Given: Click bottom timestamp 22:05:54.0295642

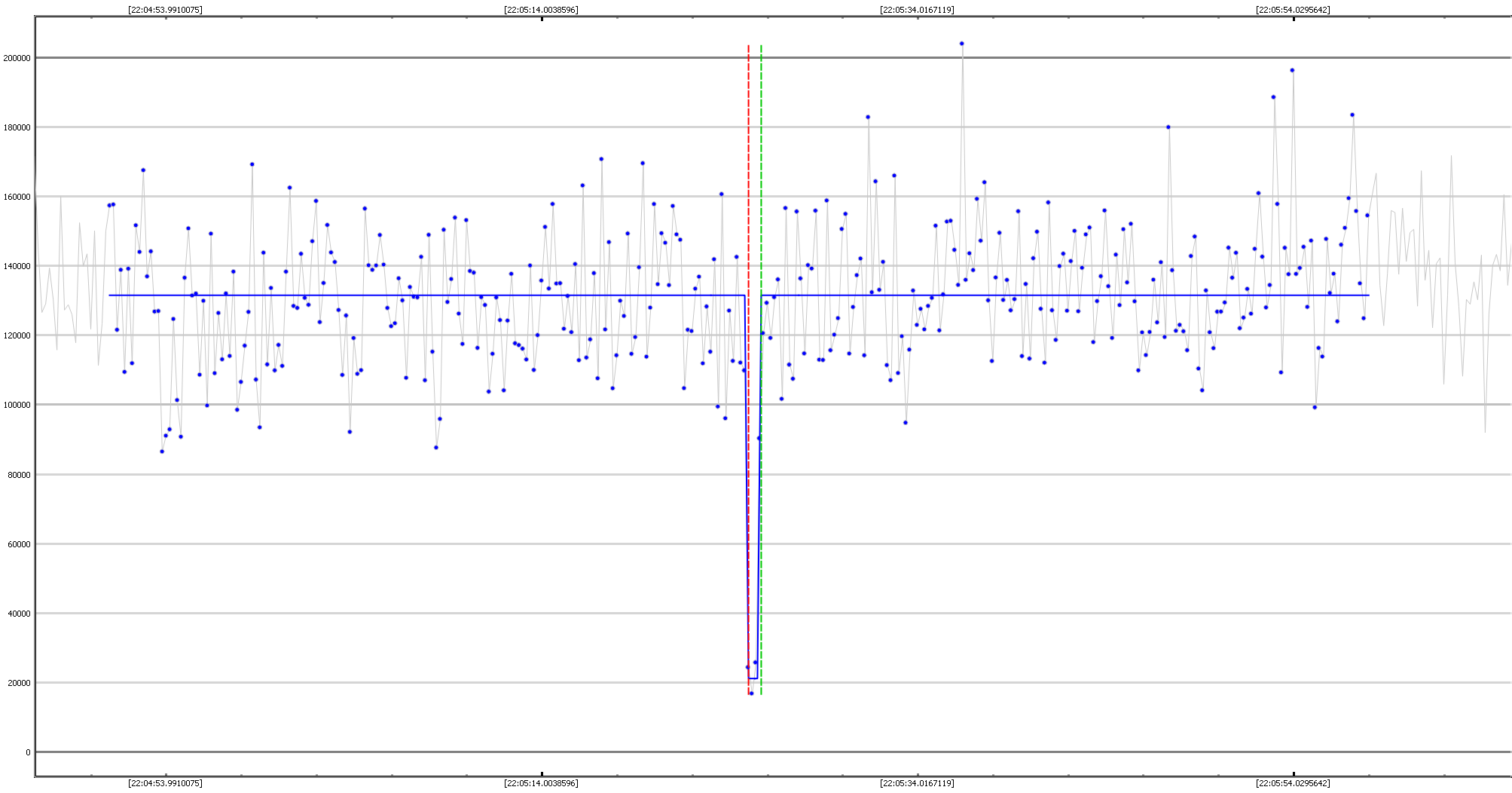Looking at the screenshot, I should (1293, 783).
